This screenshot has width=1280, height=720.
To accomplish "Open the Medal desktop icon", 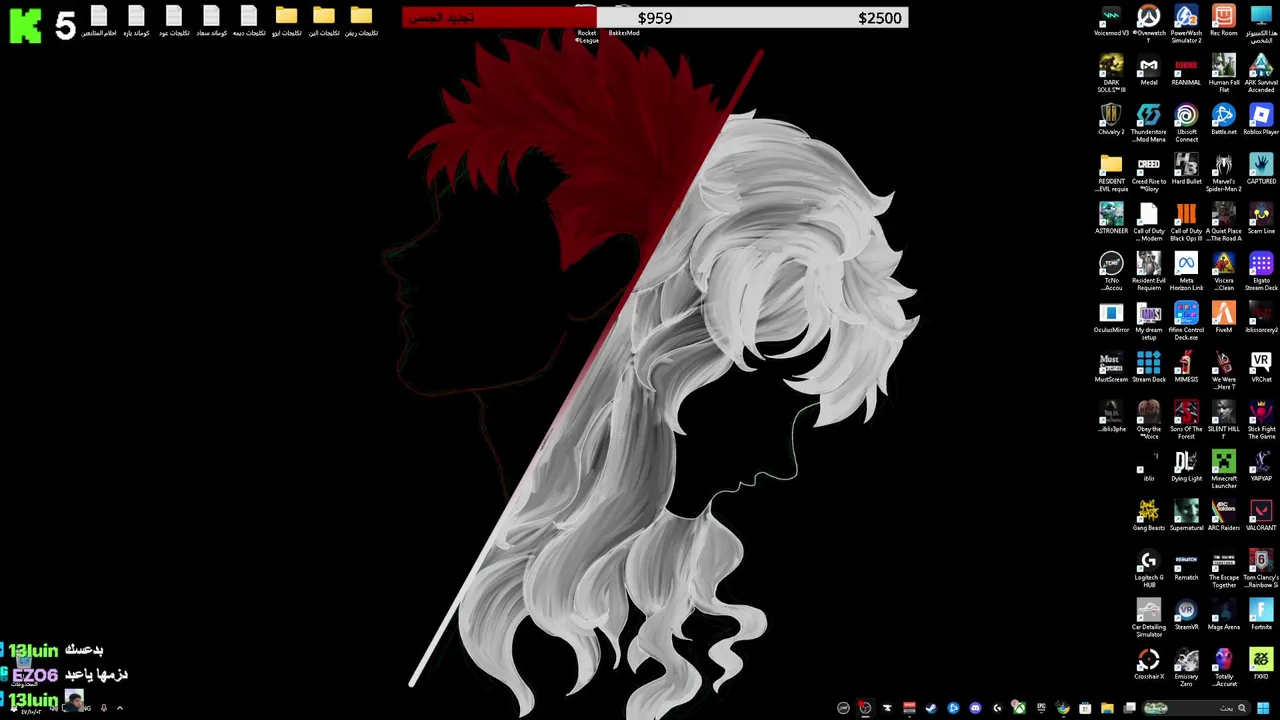I will 1148,72.
